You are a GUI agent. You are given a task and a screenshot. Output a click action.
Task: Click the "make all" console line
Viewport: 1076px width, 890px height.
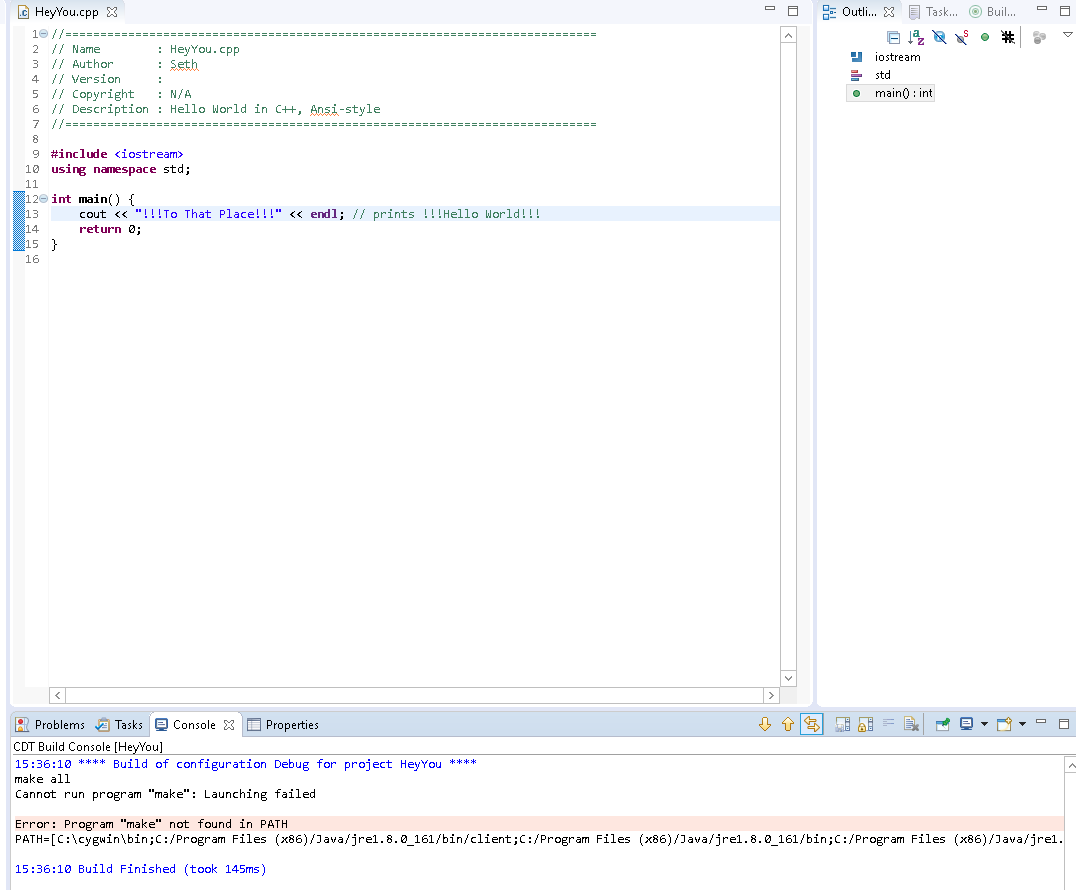click(42, 779)
